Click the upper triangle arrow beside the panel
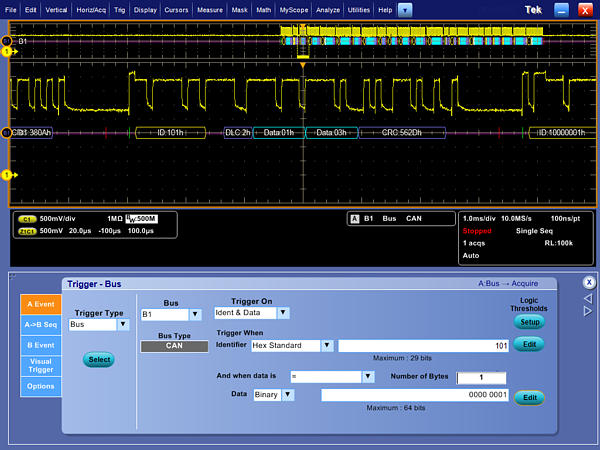600x450 pixels. (589, 297)
